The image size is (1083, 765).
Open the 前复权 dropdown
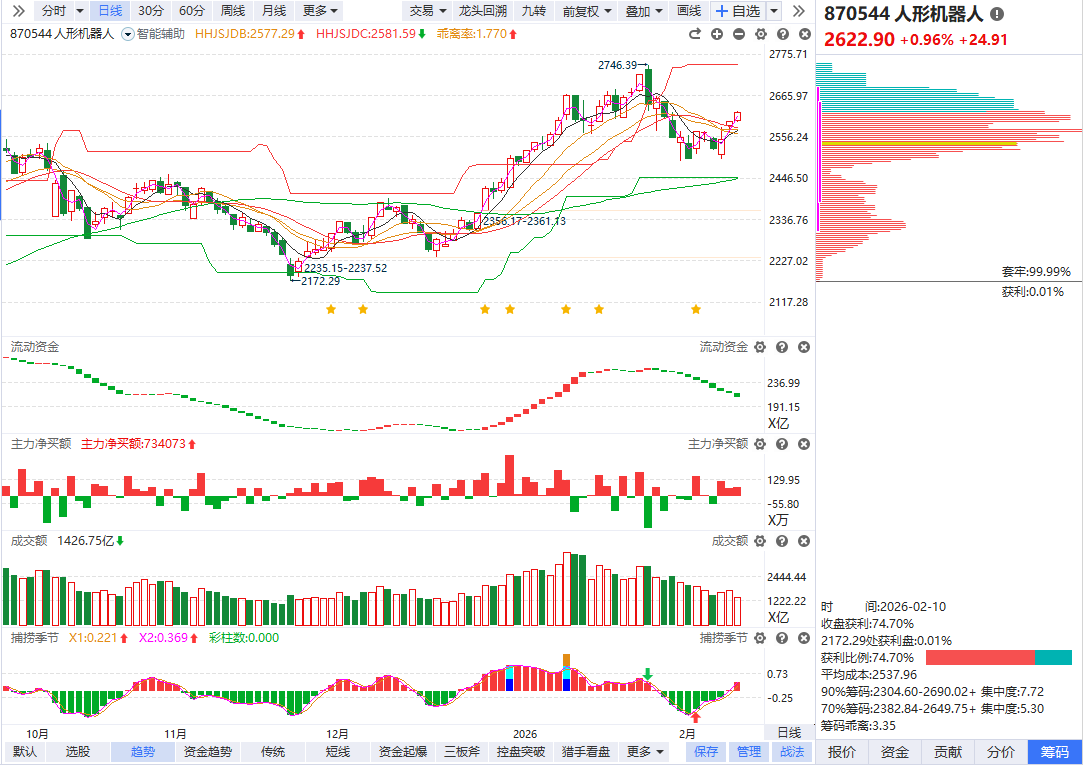586,11
